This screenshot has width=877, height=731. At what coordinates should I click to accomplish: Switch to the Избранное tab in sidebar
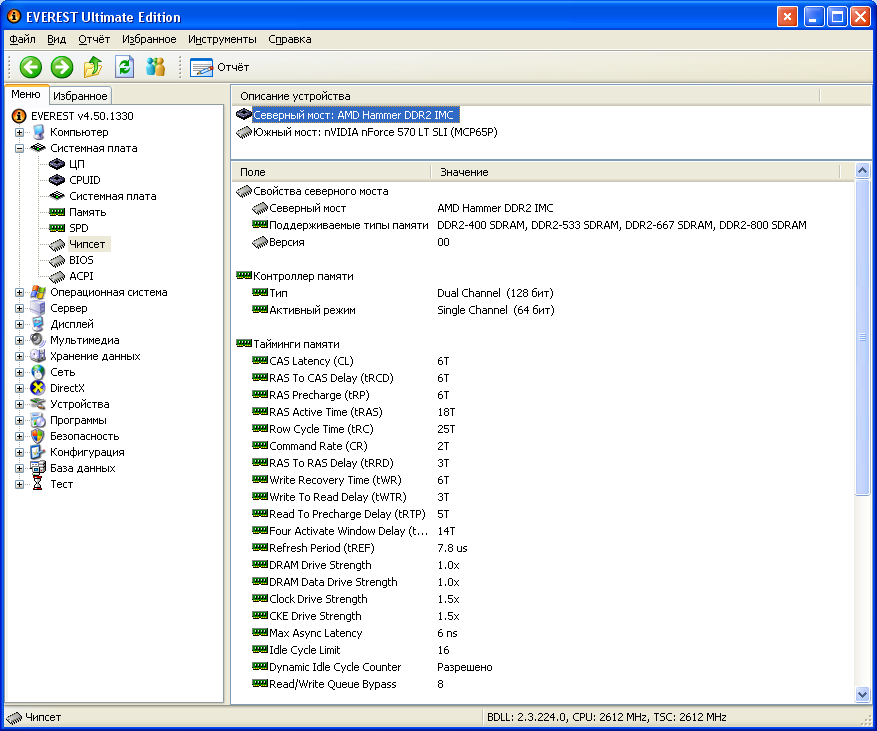[x=80, y=96]
